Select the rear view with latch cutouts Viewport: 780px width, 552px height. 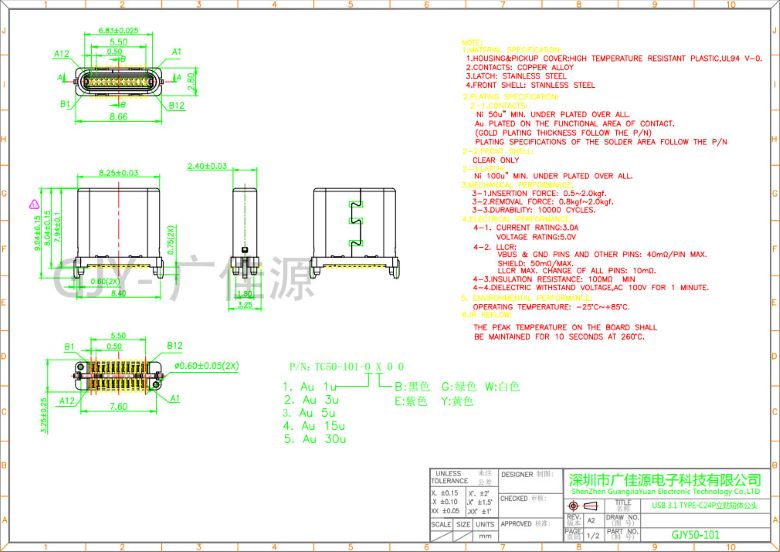[x=354, y=233]
